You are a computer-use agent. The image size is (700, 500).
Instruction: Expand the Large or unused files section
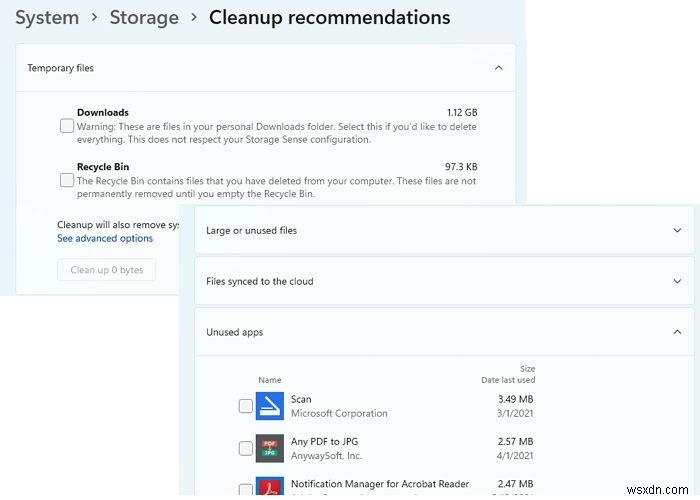(x=677, y=230)
